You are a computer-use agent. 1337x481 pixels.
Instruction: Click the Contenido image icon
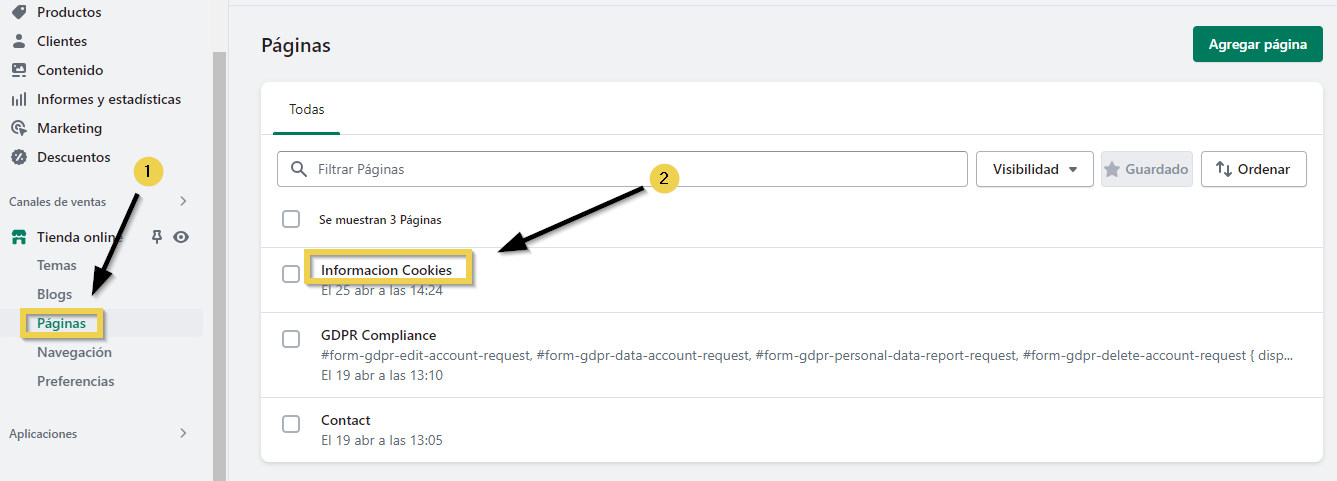click(x=18, y=70)
